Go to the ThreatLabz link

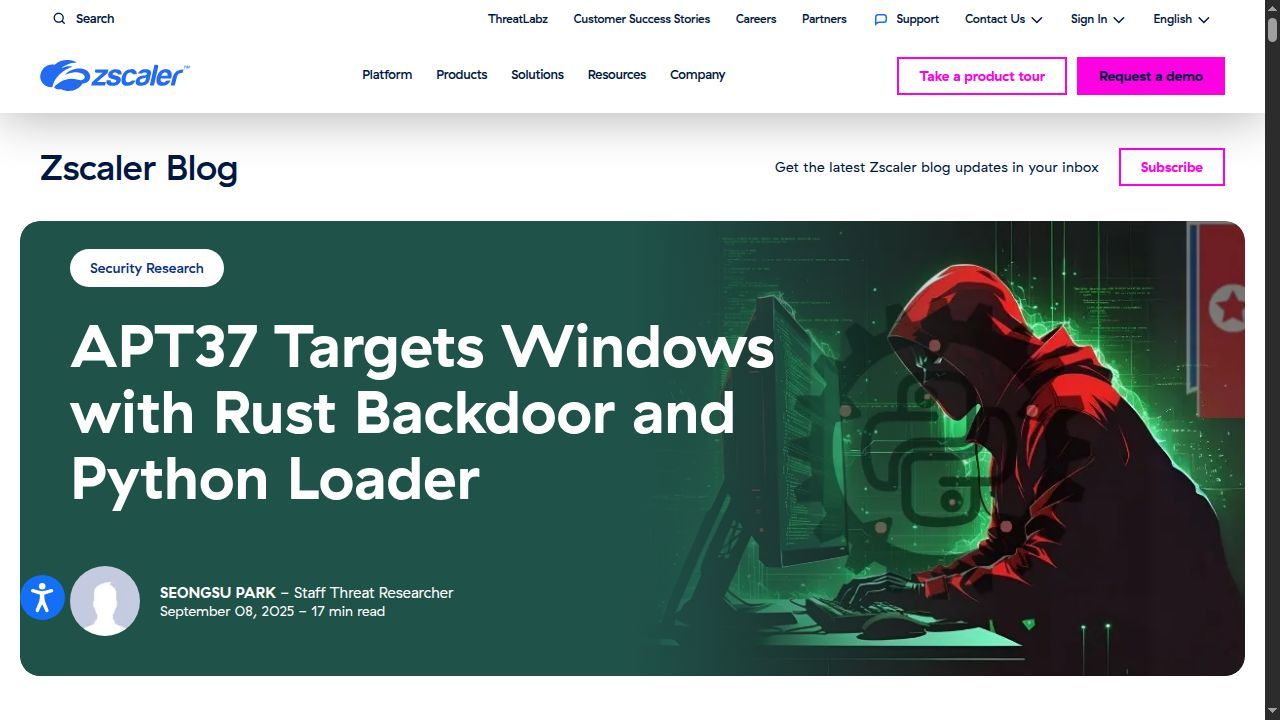(518, 19)
